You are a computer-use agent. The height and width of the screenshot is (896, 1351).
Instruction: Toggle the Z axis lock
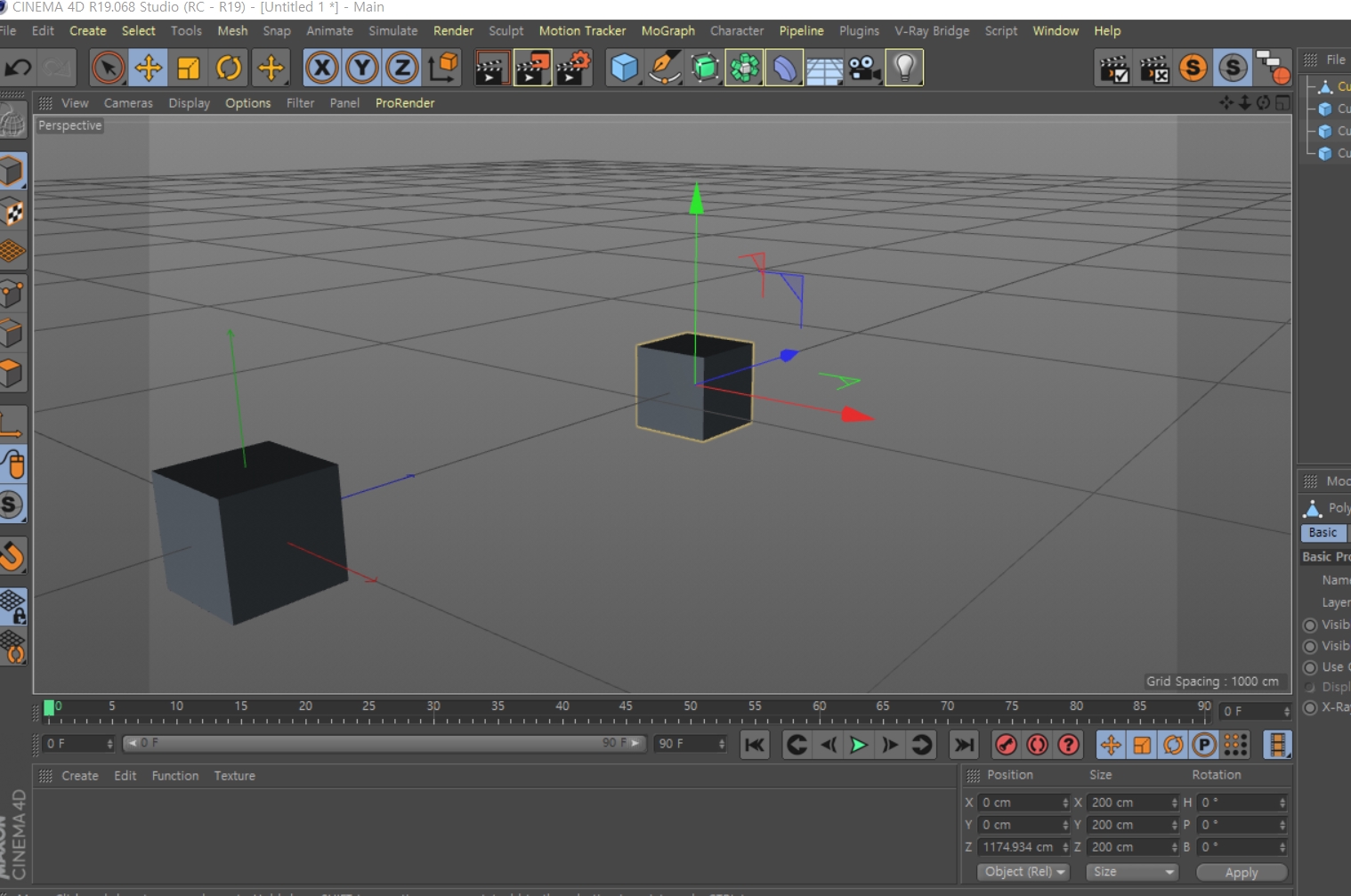coord(402,68)
